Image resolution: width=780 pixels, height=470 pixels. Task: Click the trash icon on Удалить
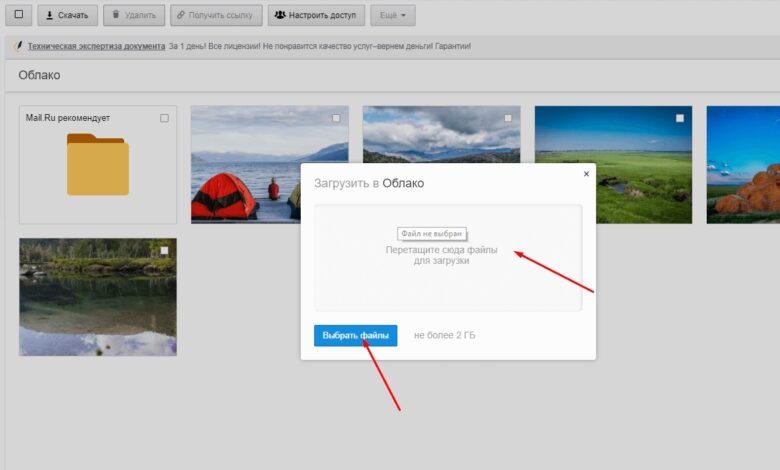coord(117,15)
